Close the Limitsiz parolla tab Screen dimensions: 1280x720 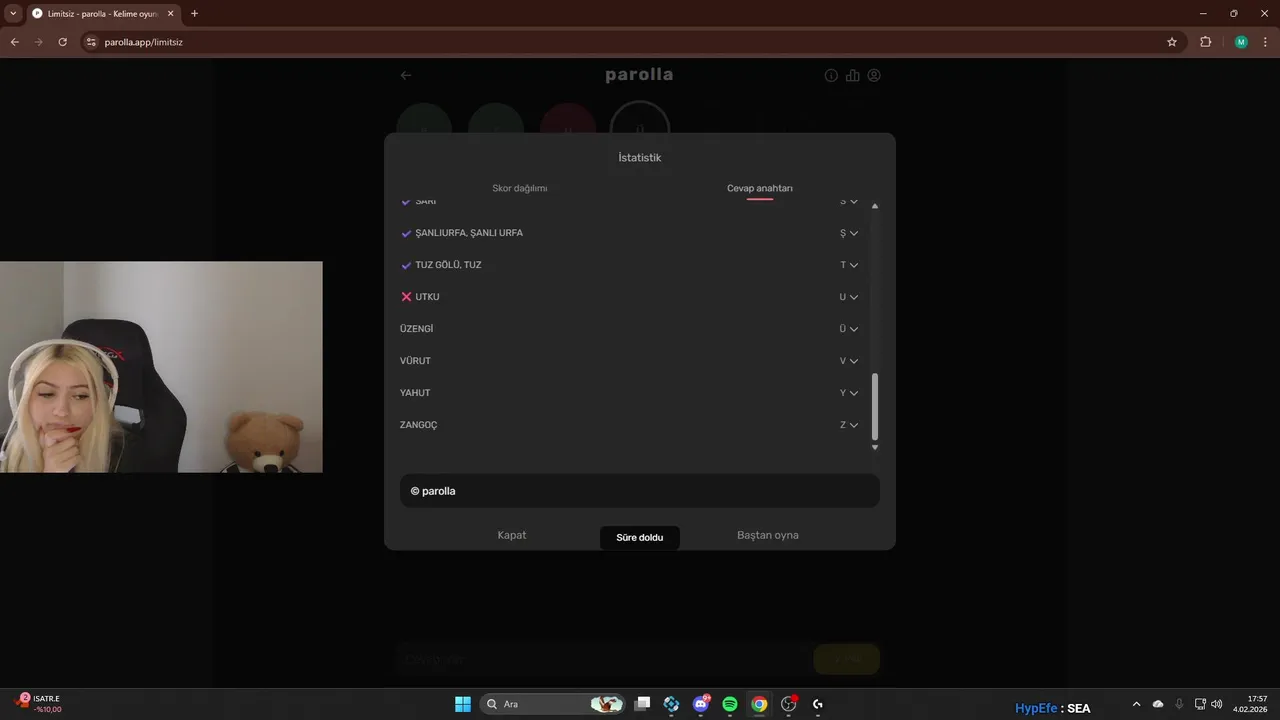[x=170, y=13]
